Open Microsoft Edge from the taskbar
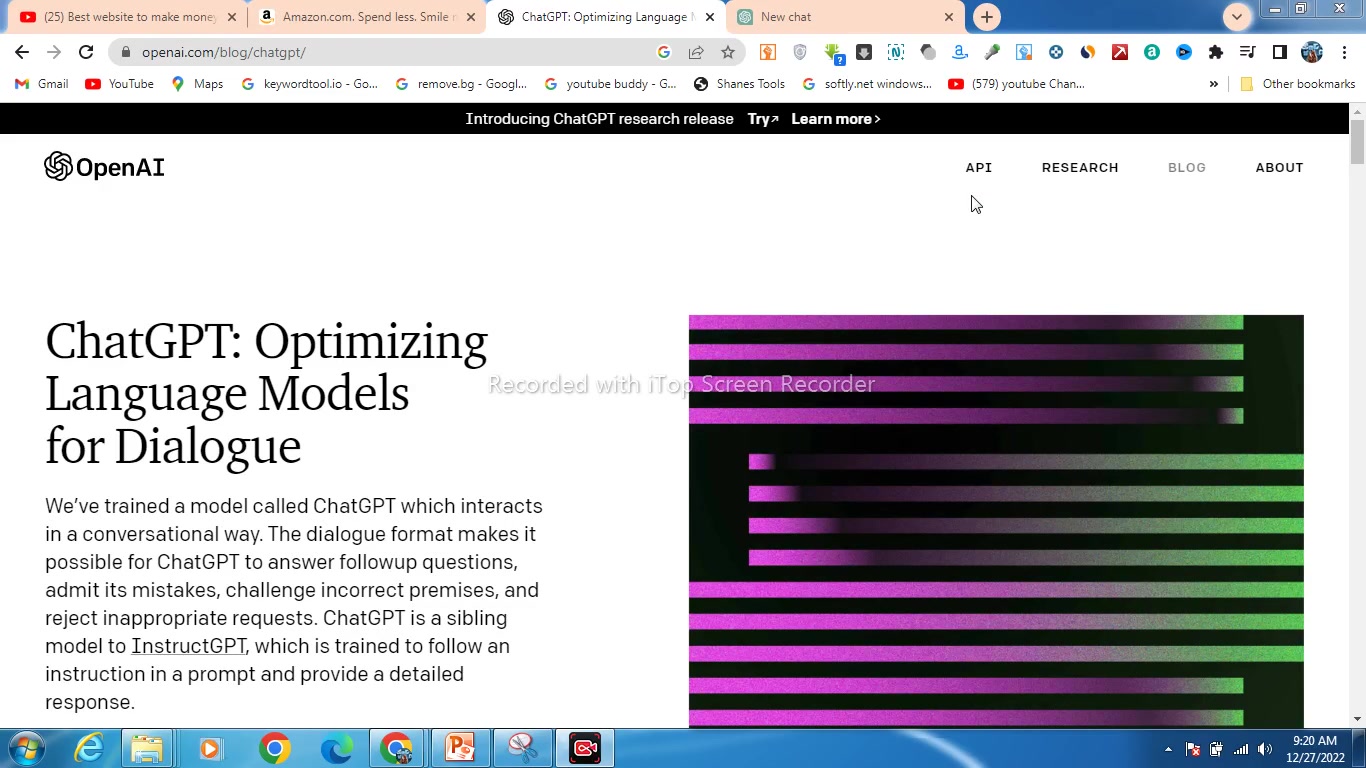 click(x=336, y=748)
